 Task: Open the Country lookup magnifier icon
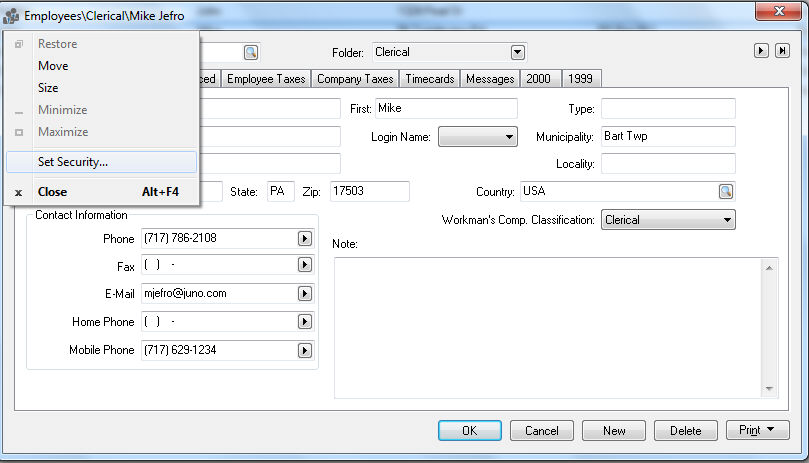(x=725, y=192)
